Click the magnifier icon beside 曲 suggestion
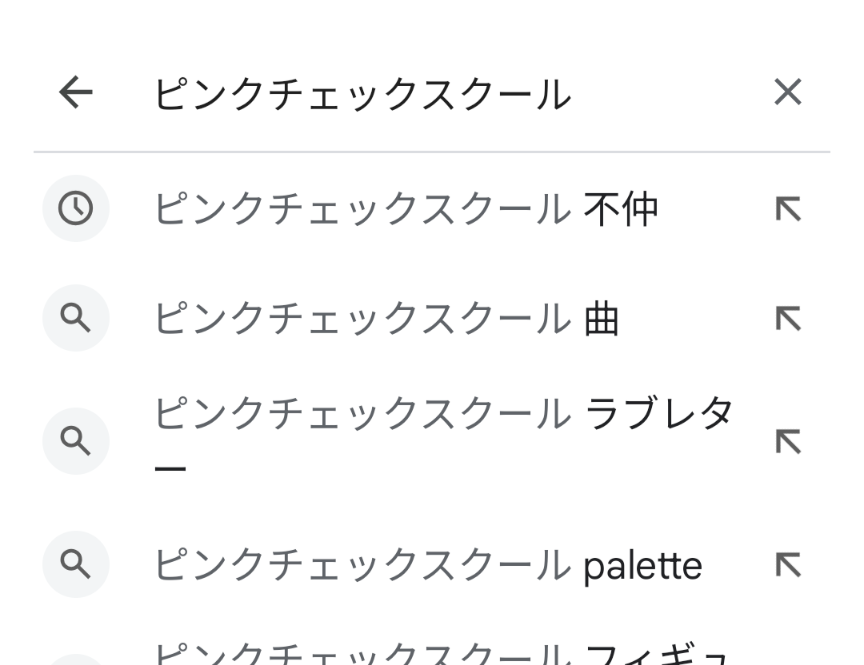 click(76, 318)
